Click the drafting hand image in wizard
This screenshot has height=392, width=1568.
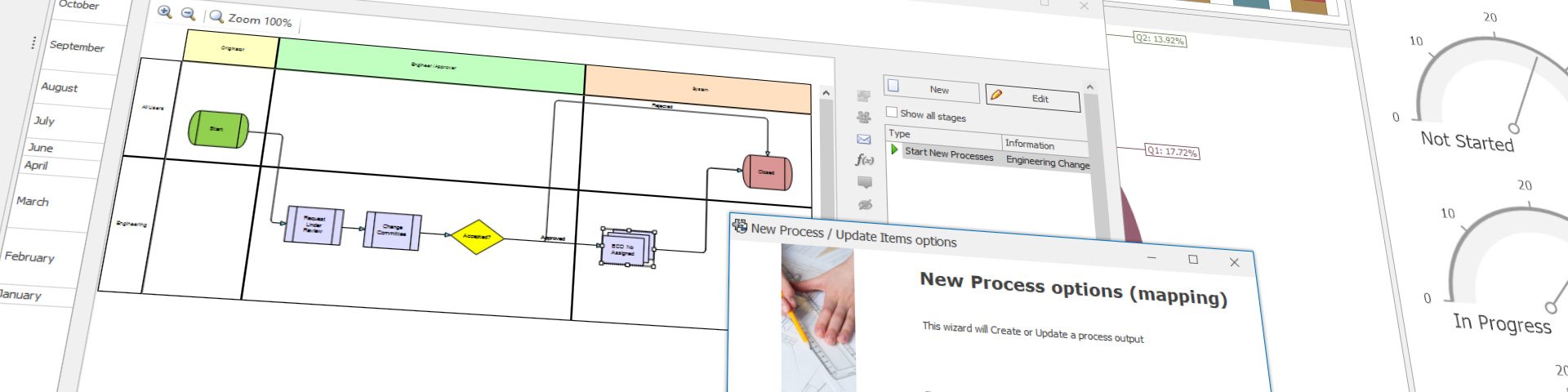click(x=817, y=318)
